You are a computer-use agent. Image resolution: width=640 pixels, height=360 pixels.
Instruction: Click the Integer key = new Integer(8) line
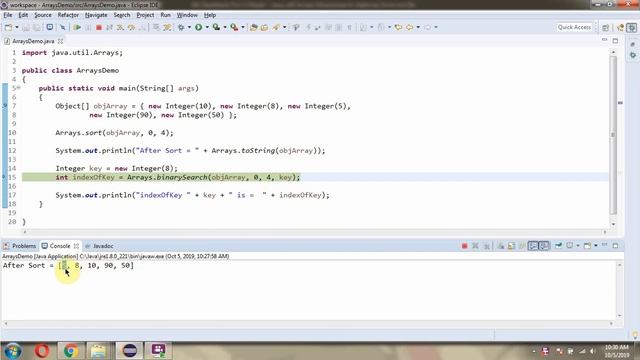point(117,168)
